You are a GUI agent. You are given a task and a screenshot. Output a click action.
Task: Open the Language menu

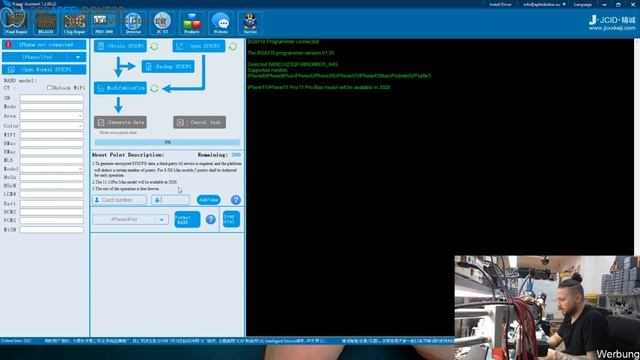(583, 4)
